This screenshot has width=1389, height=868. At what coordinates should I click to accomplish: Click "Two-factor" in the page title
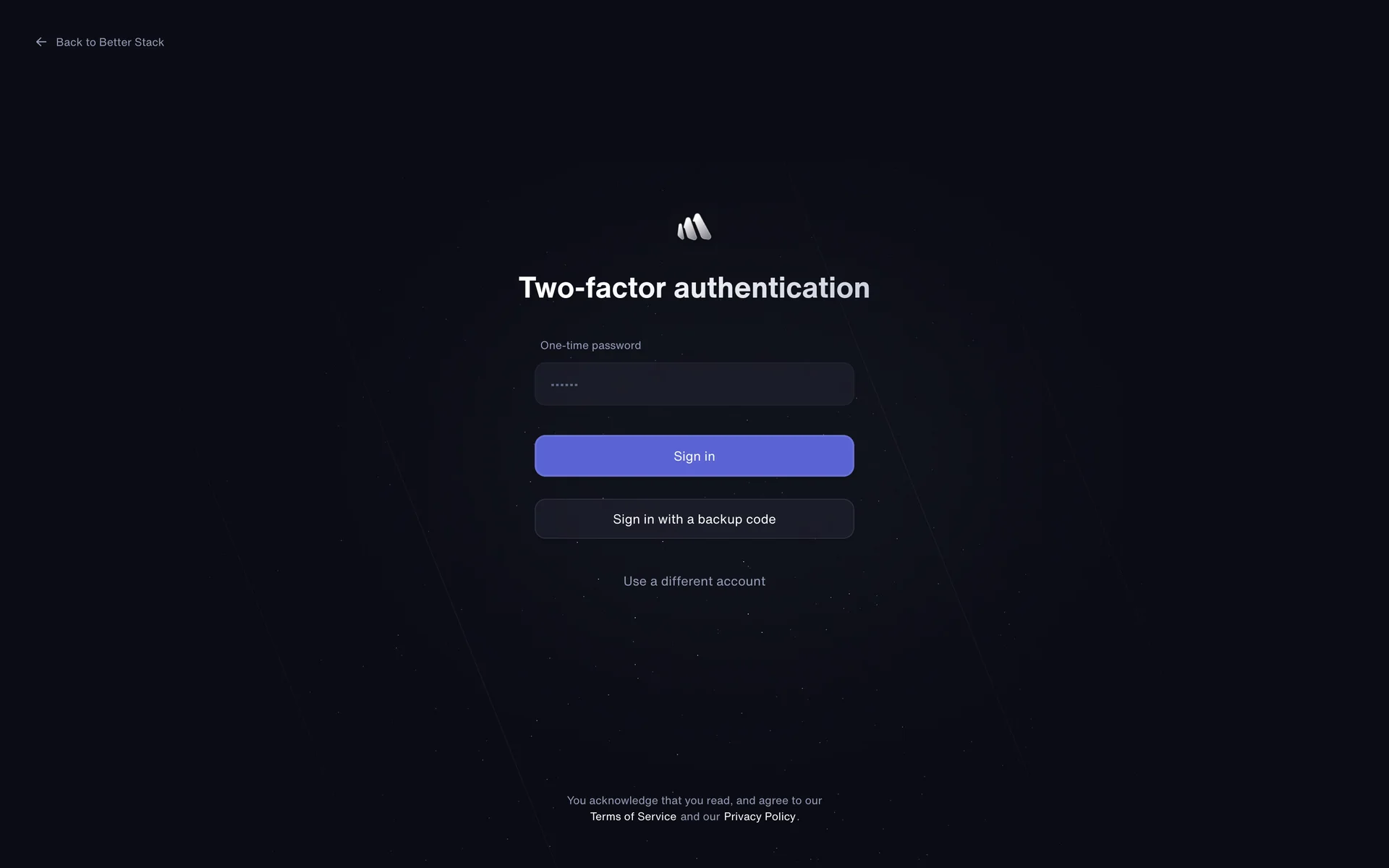point(592,288)
